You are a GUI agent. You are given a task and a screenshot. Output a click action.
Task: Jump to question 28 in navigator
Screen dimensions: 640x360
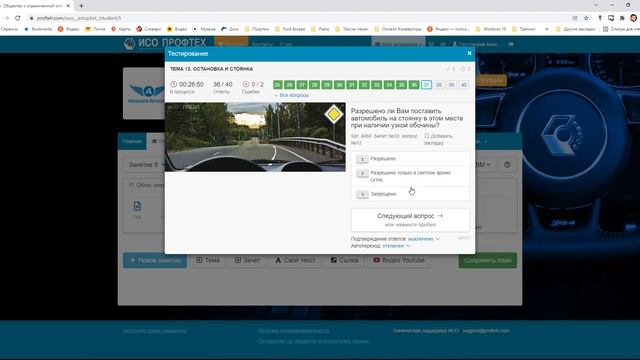tap(314, 84)
